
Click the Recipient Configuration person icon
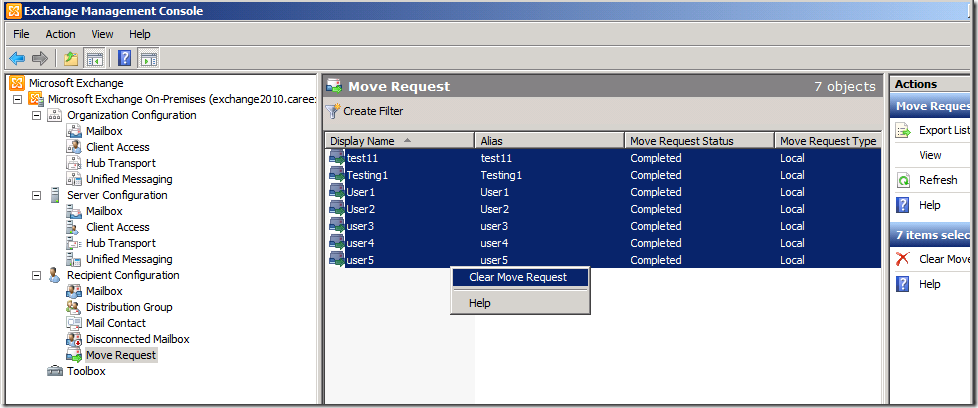coord(55,275)
